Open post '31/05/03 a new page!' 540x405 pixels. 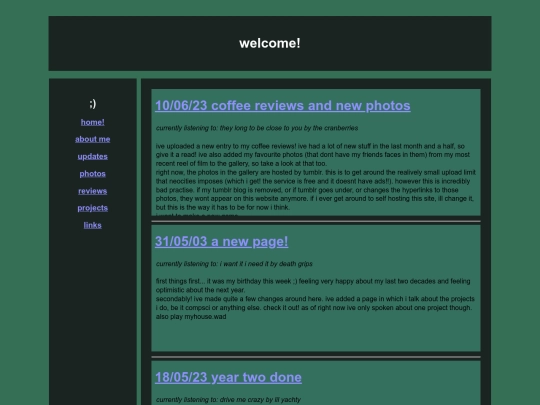point(221,241)
